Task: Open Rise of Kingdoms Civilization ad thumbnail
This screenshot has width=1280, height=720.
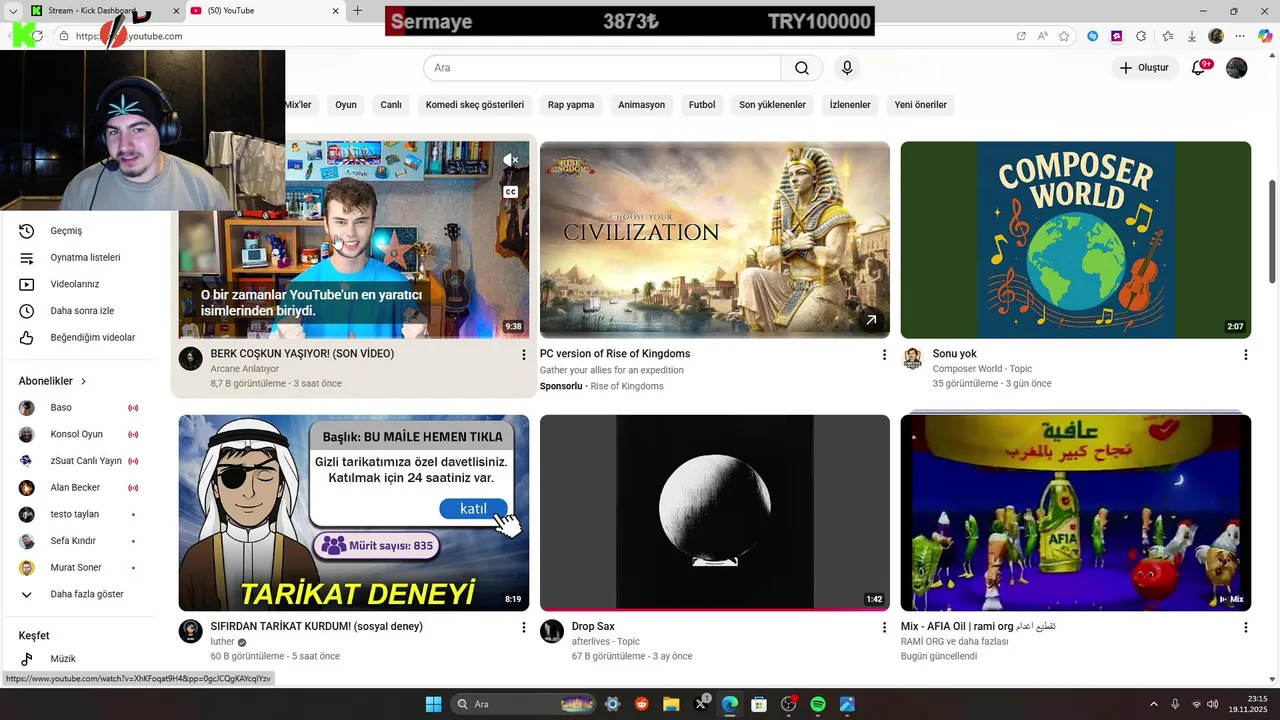Action: (715, 240)
